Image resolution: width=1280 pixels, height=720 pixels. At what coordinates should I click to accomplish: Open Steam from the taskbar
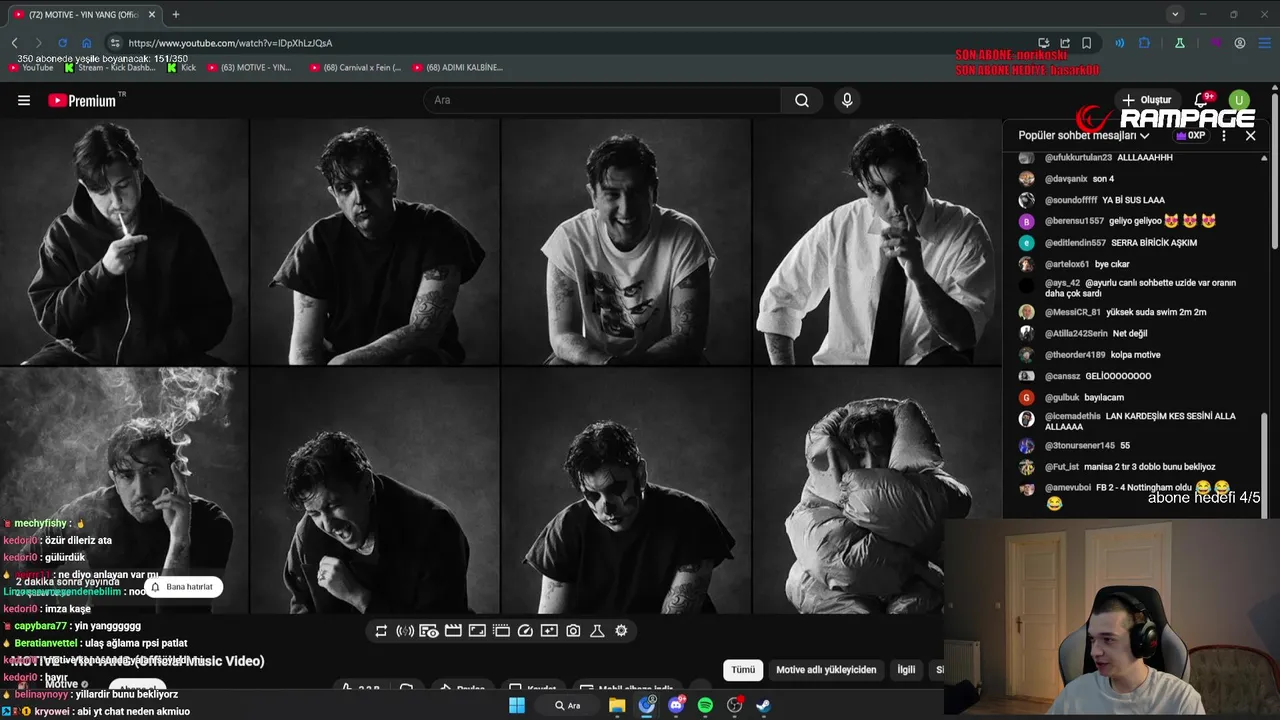tap(764, 705)
